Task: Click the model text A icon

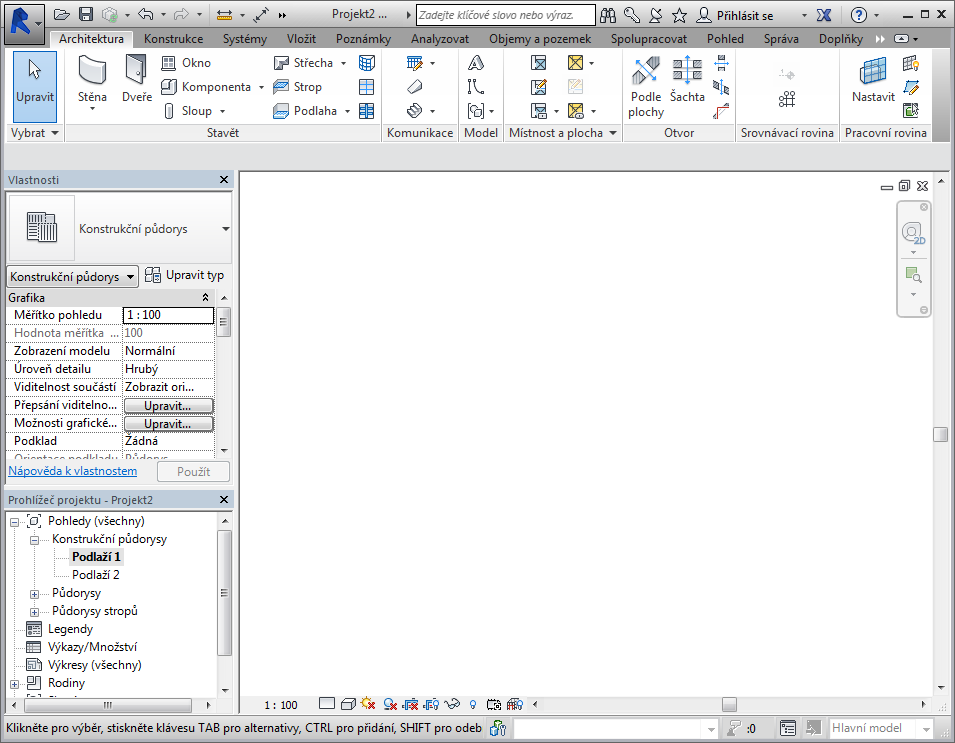Action: click(x=476, y=63)
